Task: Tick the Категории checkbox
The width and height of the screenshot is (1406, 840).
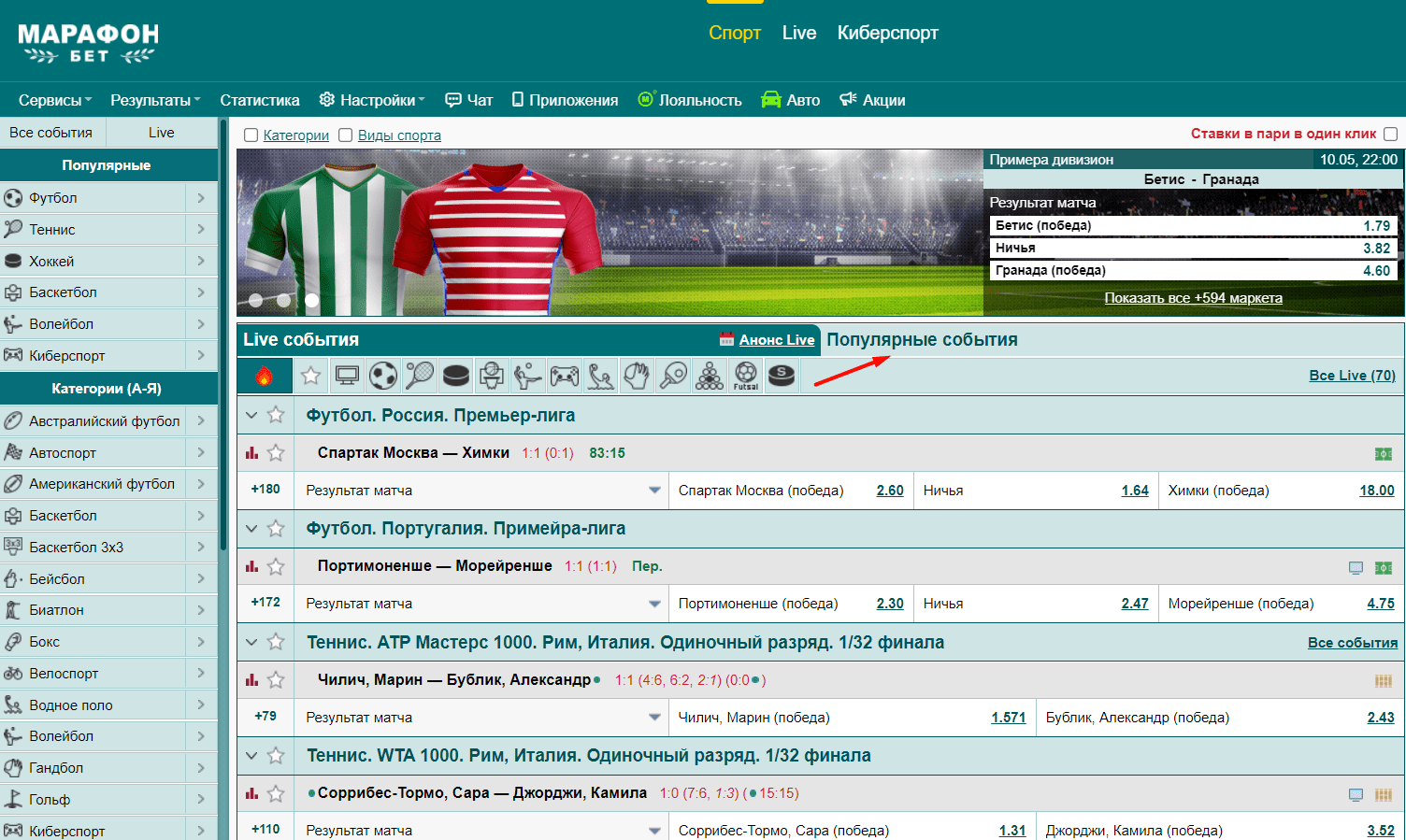Action: point(251,135)
